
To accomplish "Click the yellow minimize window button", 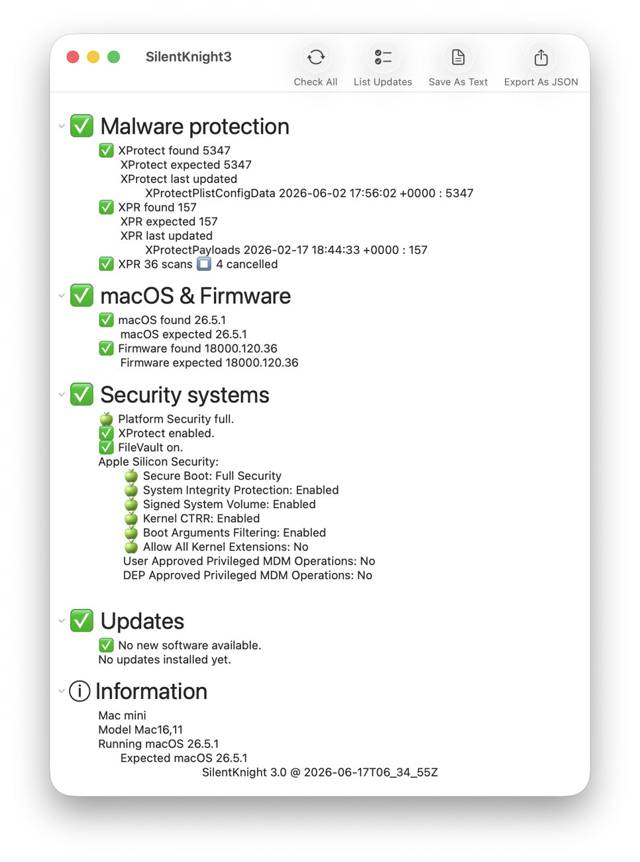I will pos(93,57).
